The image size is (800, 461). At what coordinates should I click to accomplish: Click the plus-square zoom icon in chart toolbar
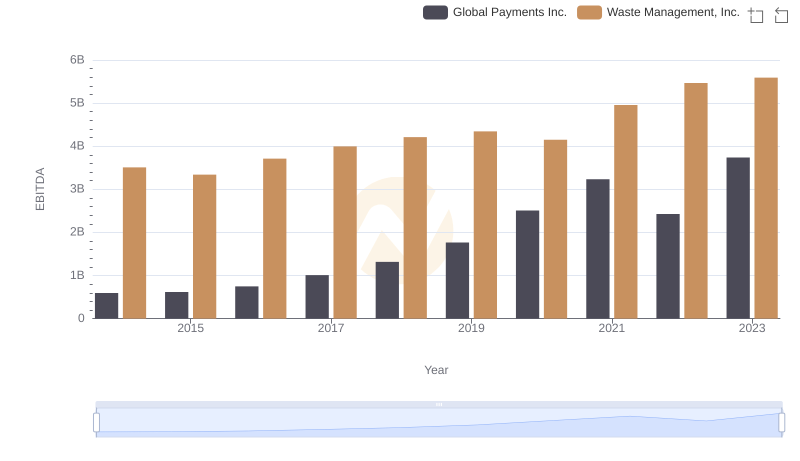[x=756, y=15]
